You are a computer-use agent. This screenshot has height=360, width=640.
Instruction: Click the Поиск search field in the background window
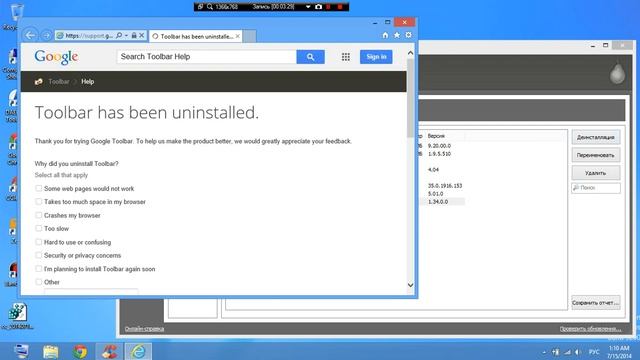click(596, 188)
